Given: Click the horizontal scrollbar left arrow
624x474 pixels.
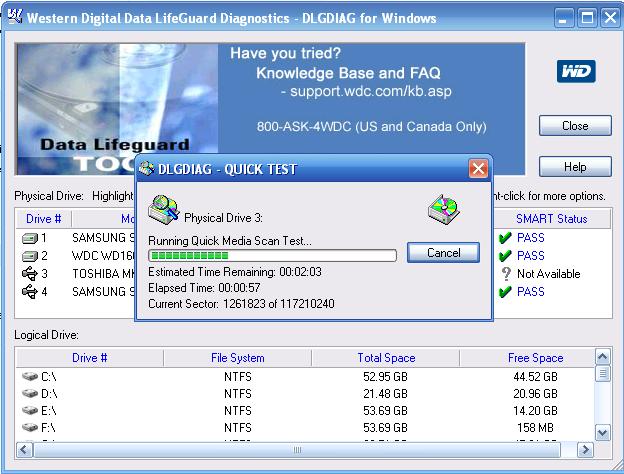Looking at the screenshot, I should click(x=24, y=450).
